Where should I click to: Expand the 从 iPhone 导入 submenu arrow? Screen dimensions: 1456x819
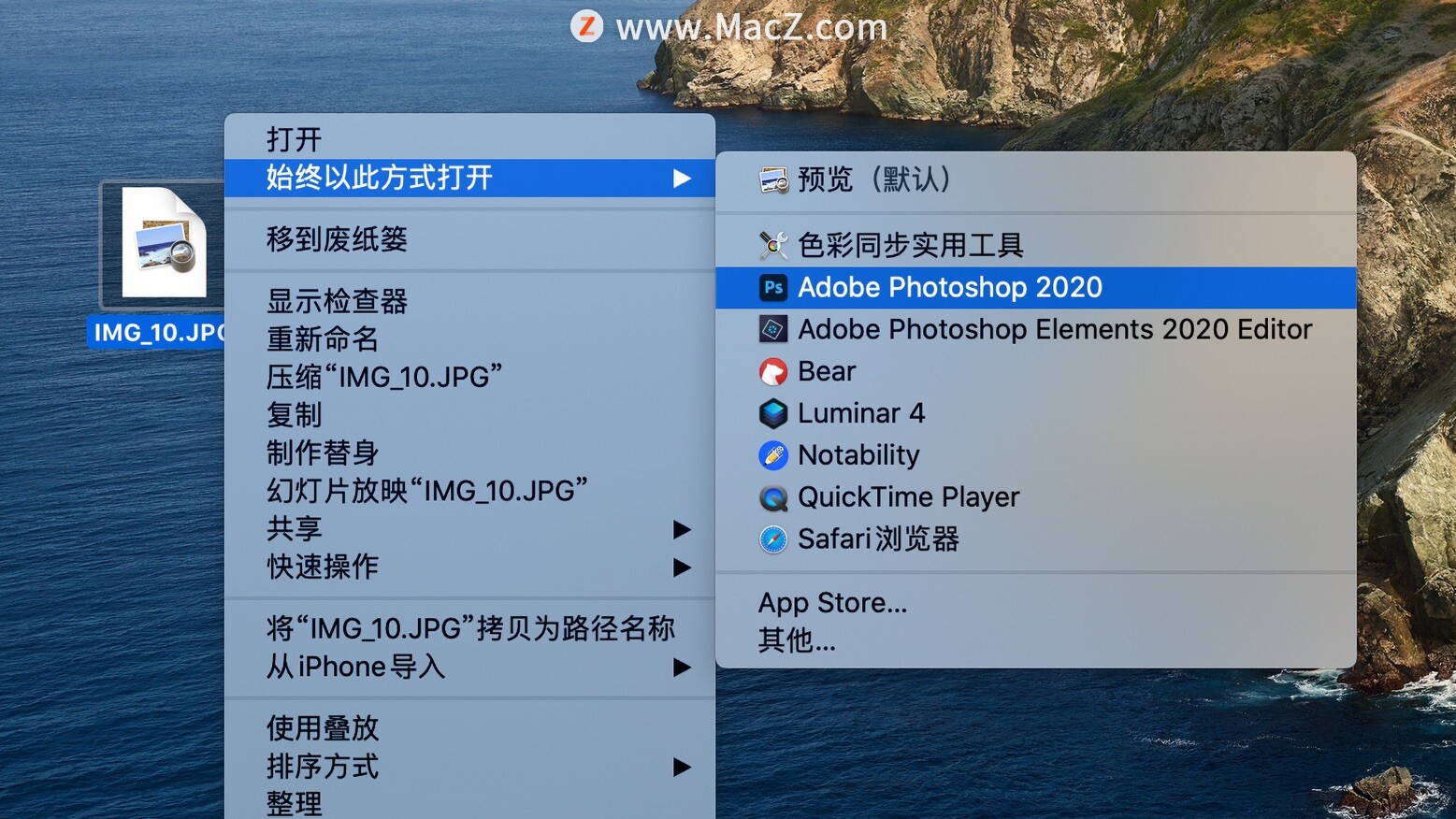coord(682,668)
